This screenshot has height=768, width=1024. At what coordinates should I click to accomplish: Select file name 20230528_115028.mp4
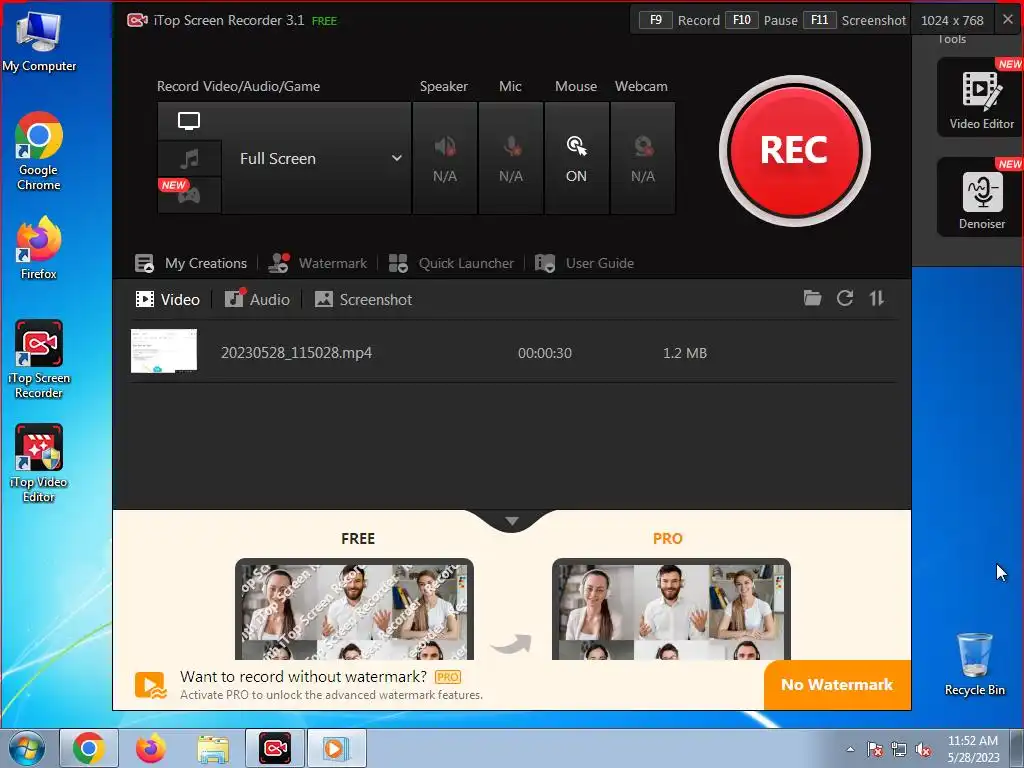click(x=296, y=353)
